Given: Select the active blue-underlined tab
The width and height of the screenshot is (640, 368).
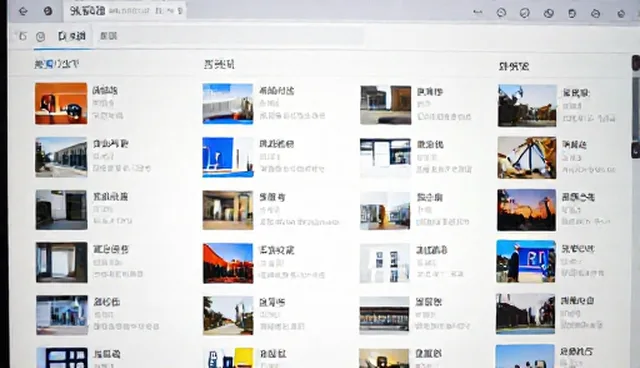Looking at the screenshot, I should point(71,36).
